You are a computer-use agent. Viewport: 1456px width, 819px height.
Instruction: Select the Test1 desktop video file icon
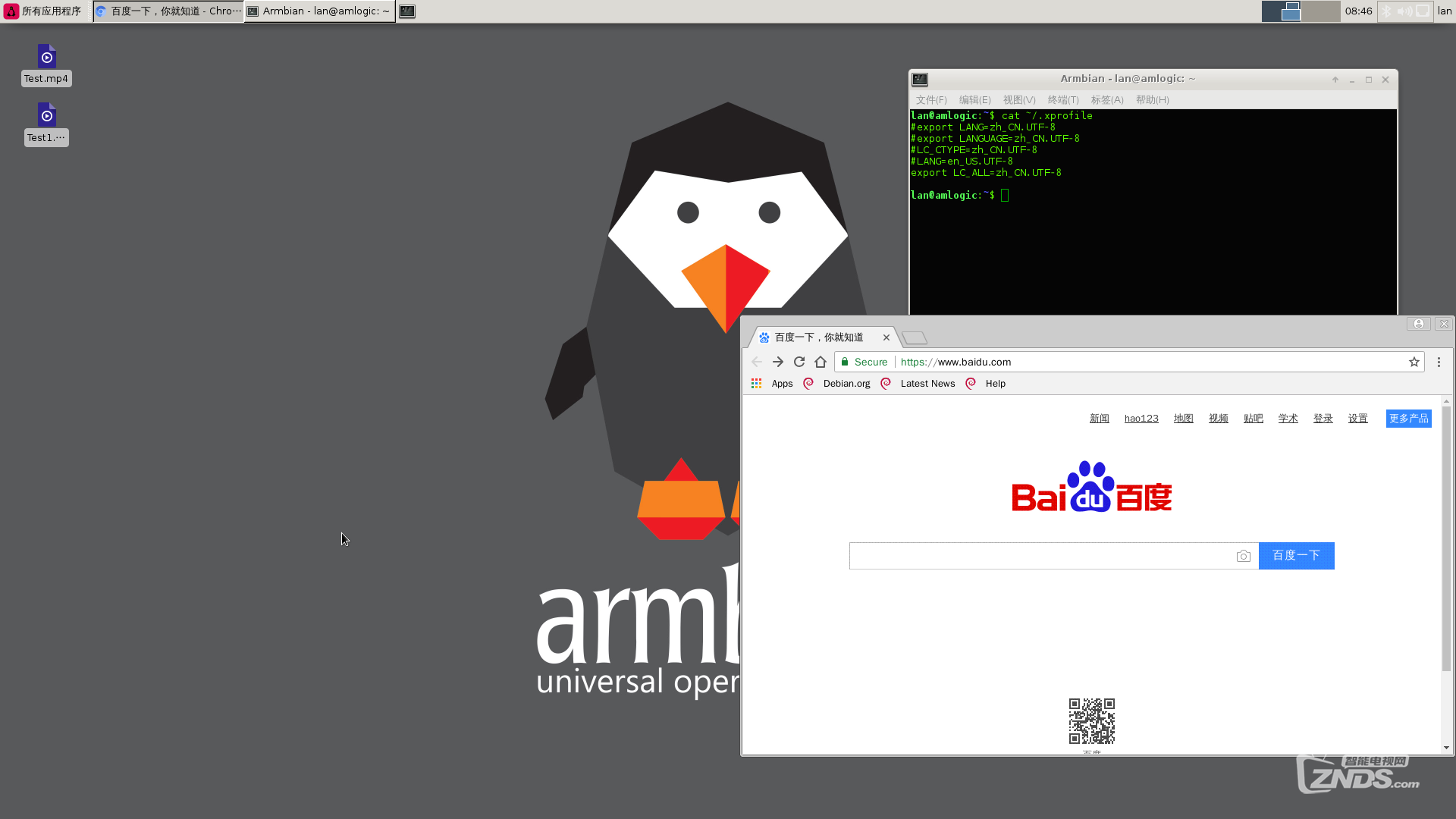46,124
